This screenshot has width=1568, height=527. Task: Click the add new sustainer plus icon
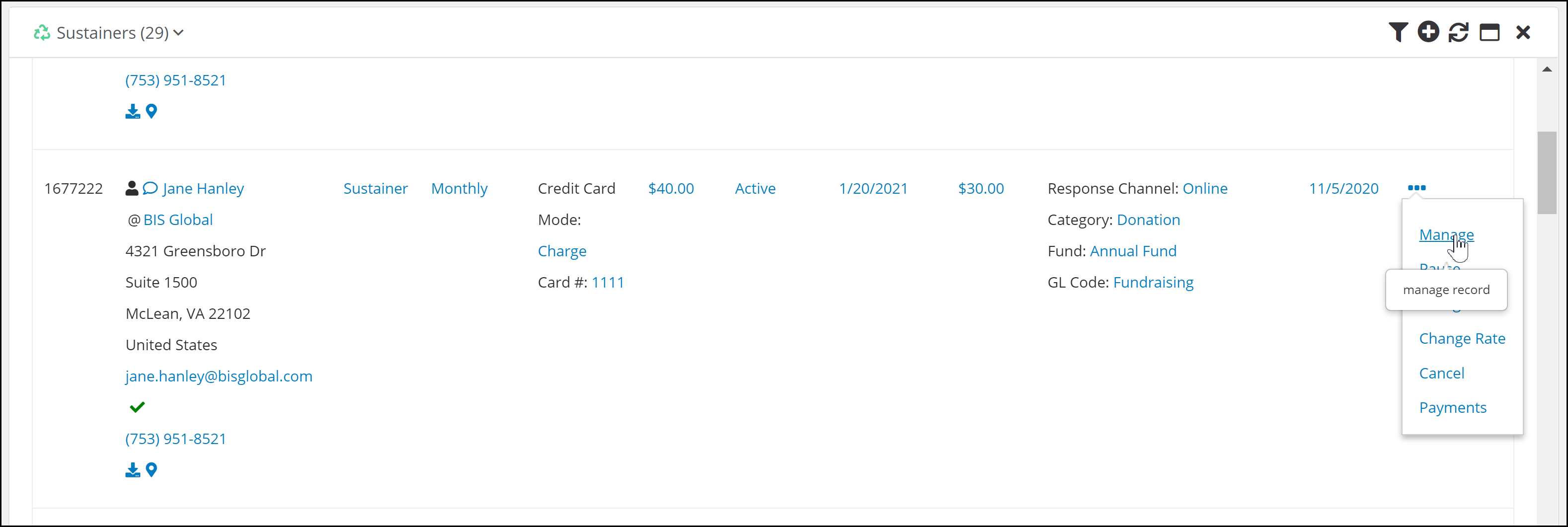pos(1428,32)
